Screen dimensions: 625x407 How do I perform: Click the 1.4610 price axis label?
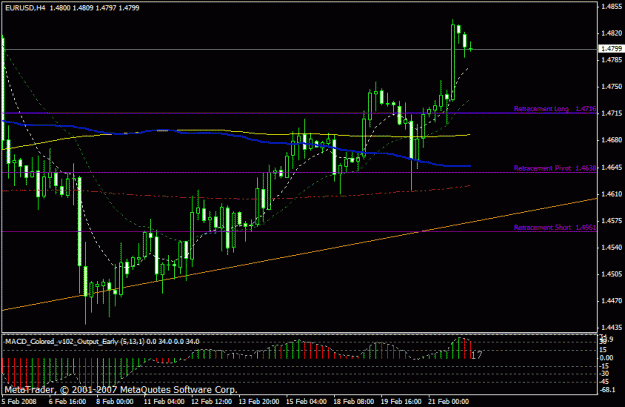(611, 194)
